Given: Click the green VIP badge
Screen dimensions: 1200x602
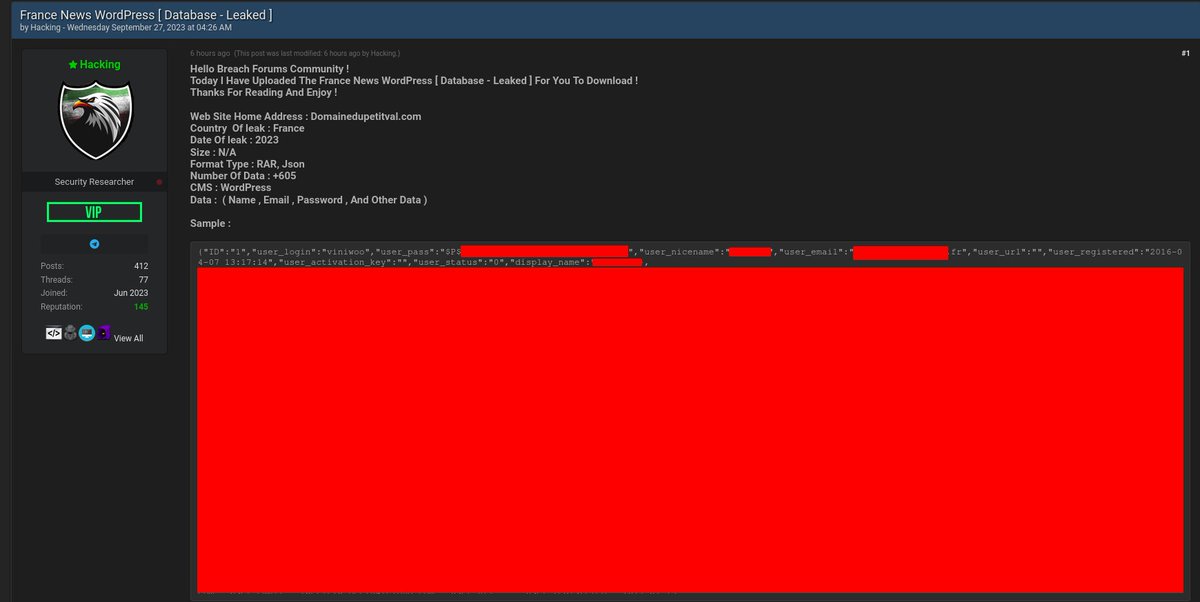Looking at the screenshot, I should [94, 212].
